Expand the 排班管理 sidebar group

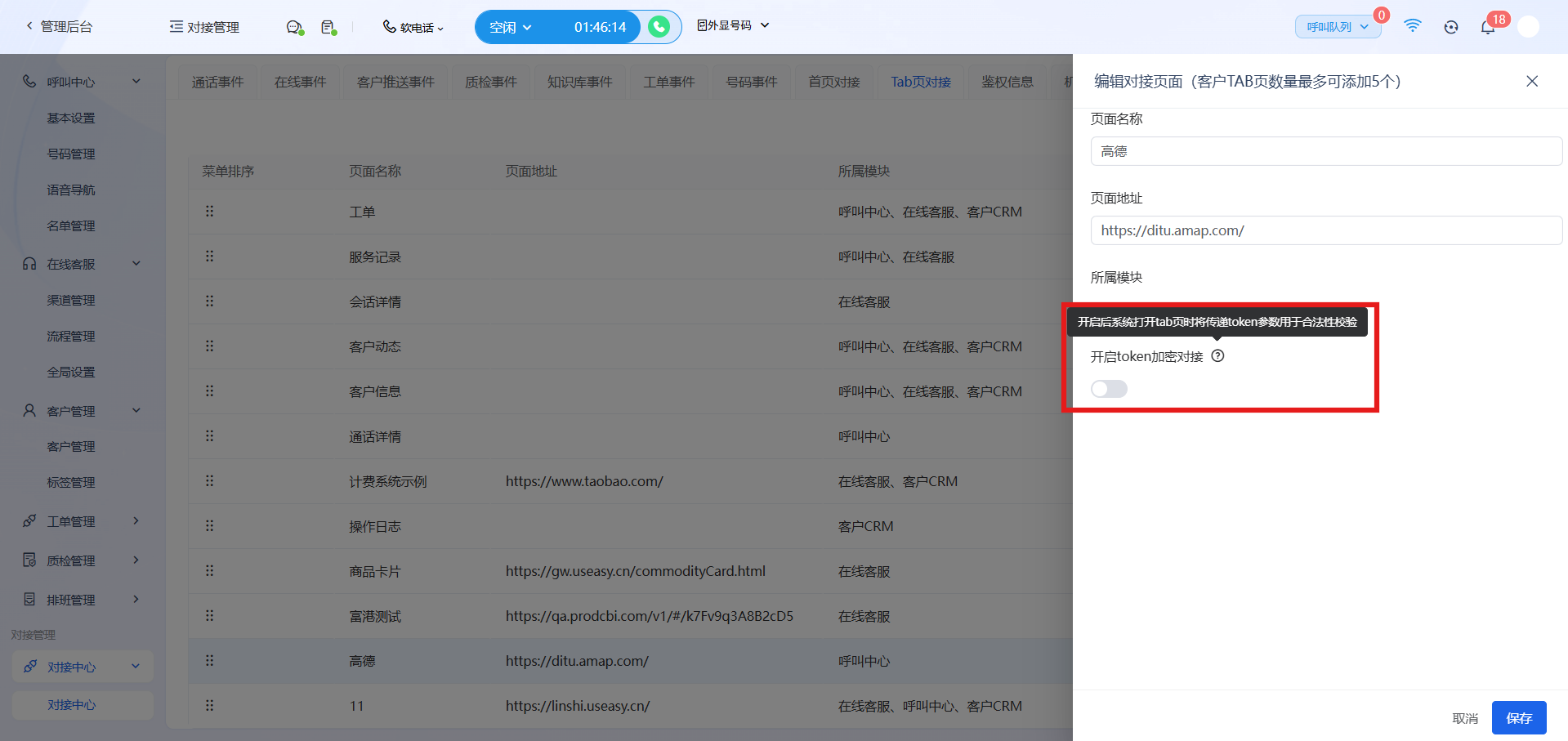coord(136,599)
